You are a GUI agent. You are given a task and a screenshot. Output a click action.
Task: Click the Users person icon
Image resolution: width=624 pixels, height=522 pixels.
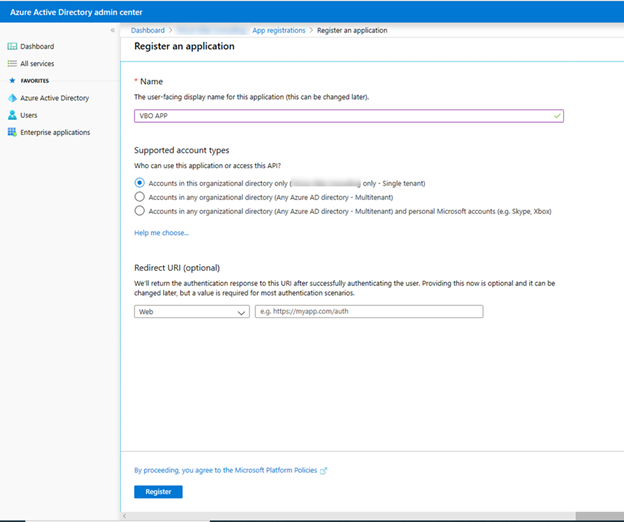click(x=12, y=115)
